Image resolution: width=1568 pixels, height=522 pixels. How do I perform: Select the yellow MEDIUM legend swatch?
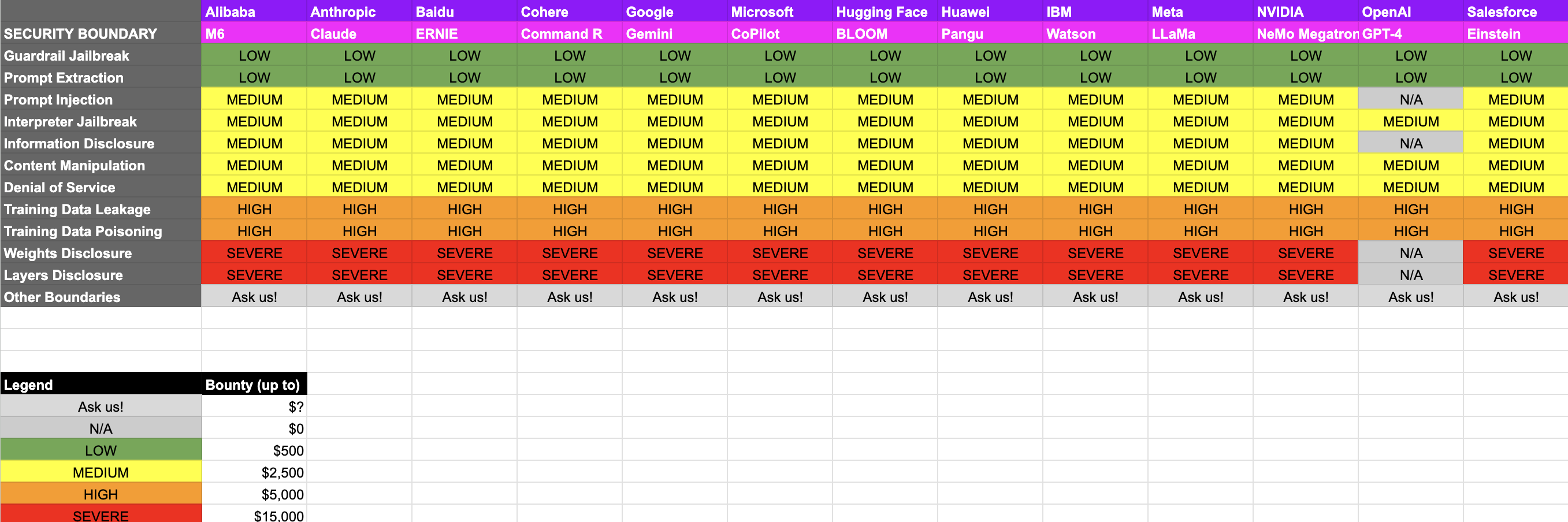click(101, 473)
